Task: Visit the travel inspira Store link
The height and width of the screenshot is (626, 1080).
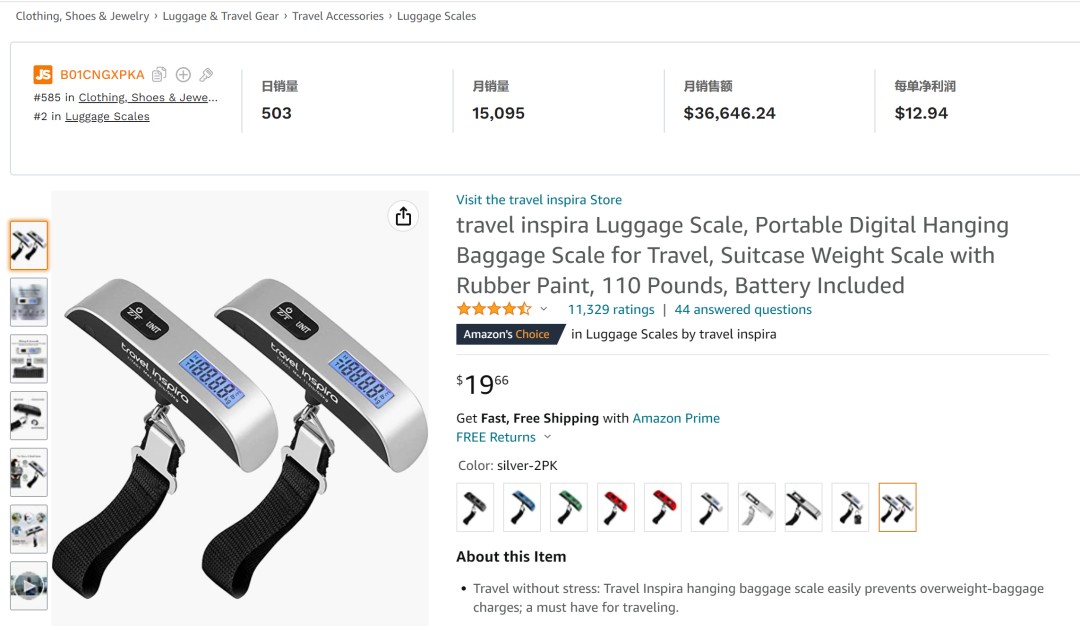Action: [x=539, y=200]
